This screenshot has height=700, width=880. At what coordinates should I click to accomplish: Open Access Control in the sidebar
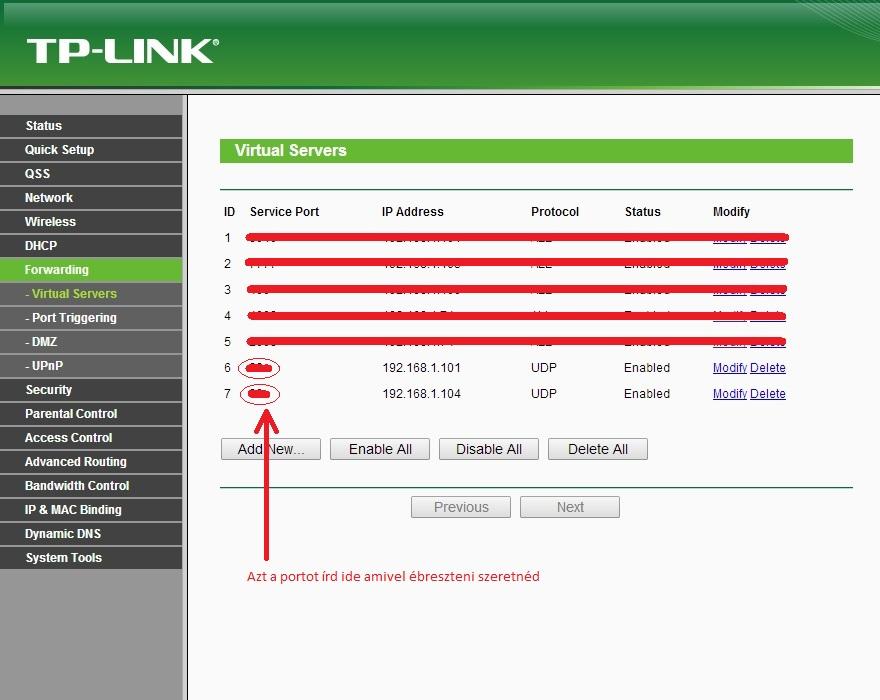pos(91,438)
